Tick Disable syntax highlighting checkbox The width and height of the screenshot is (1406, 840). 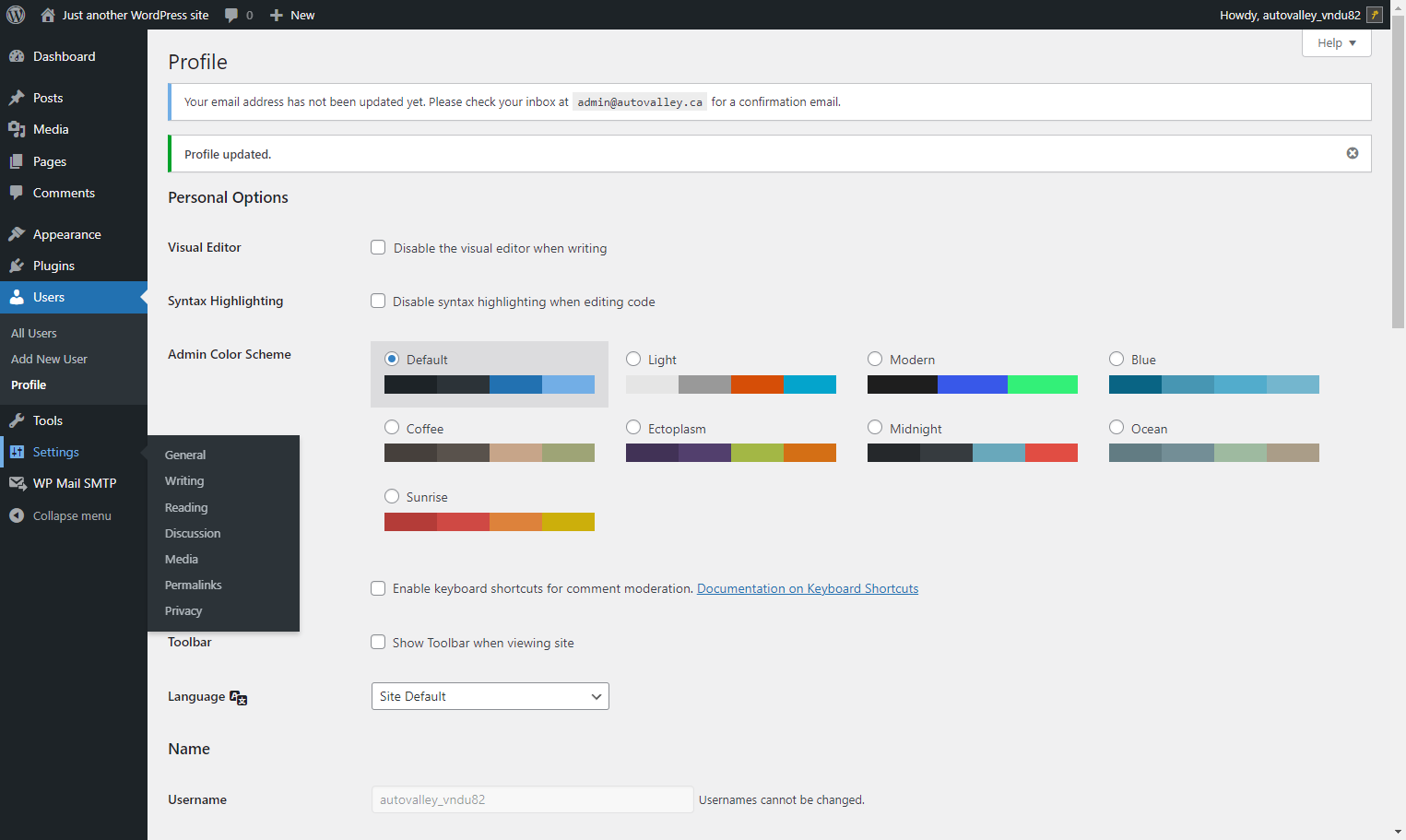point(378,301)
